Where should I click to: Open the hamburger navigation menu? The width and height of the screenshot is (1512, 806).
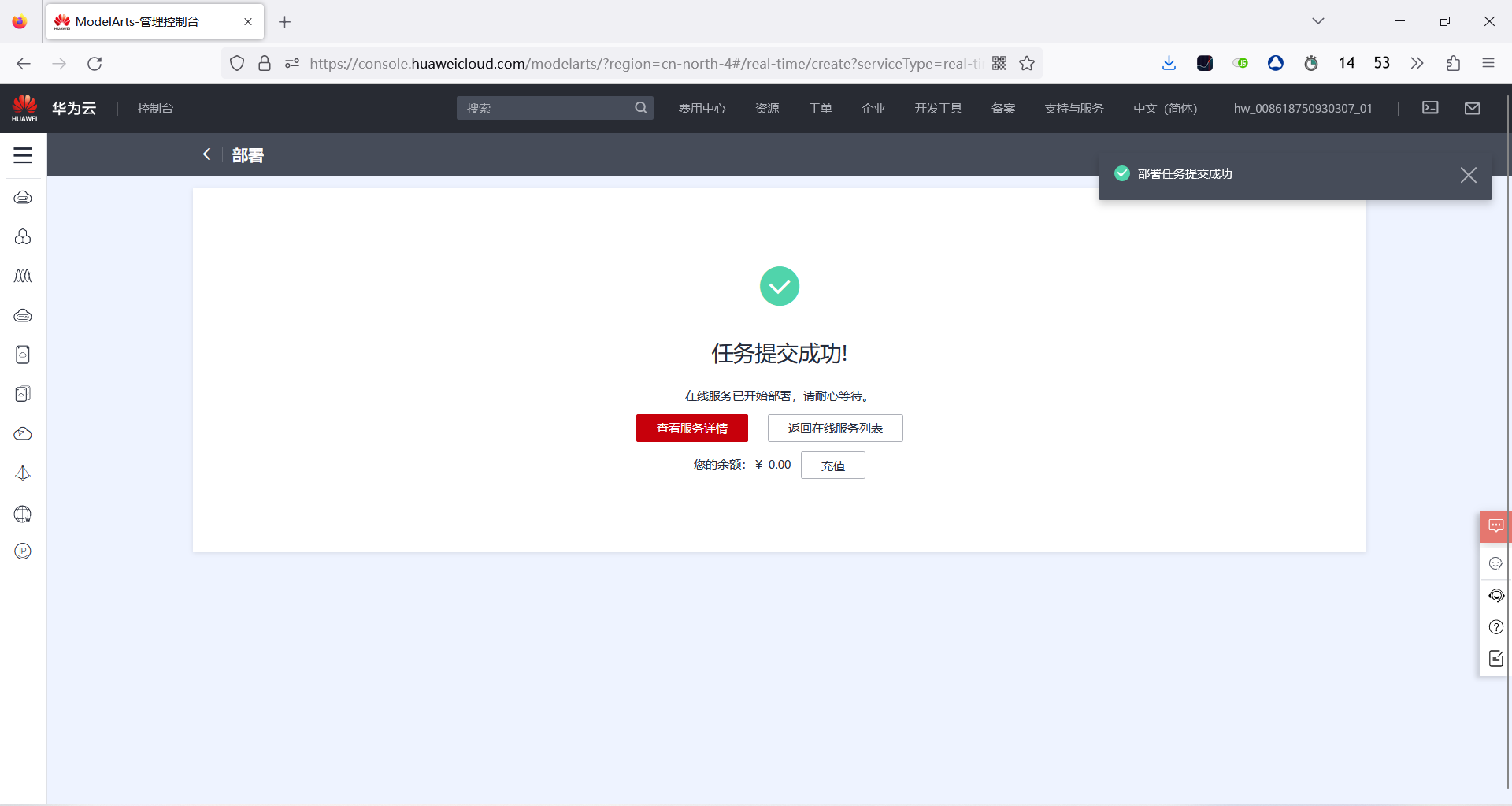(x=23, y=154)
